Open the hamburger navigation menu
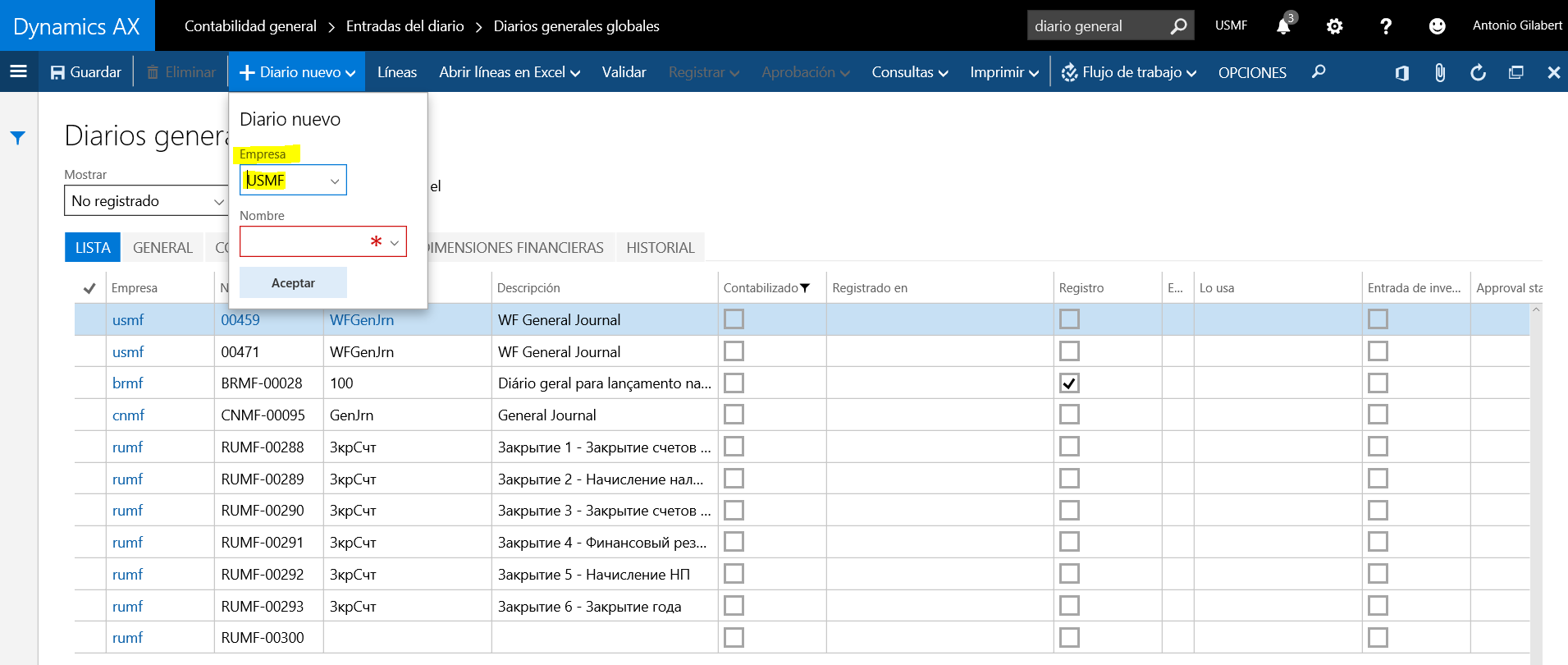Viewport: 1568px width, 665px height. tap(18, 72)
